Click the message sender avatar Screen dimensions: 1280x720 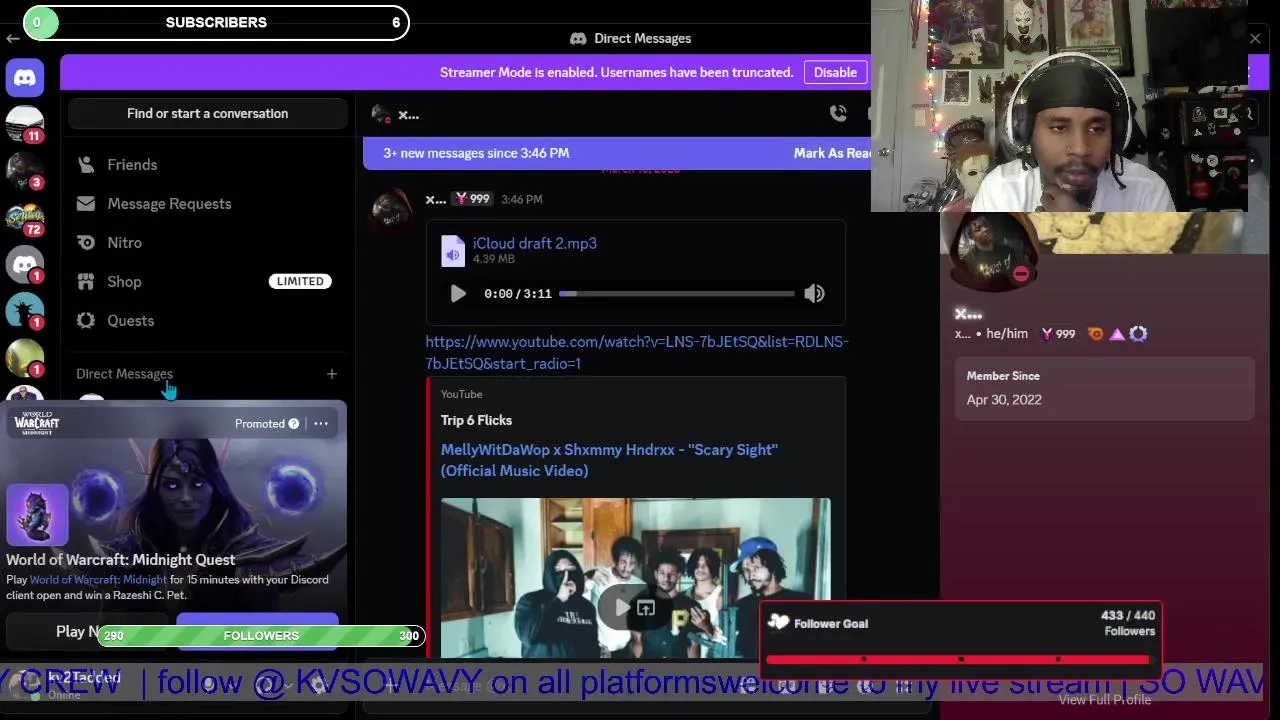pos(391,209)
